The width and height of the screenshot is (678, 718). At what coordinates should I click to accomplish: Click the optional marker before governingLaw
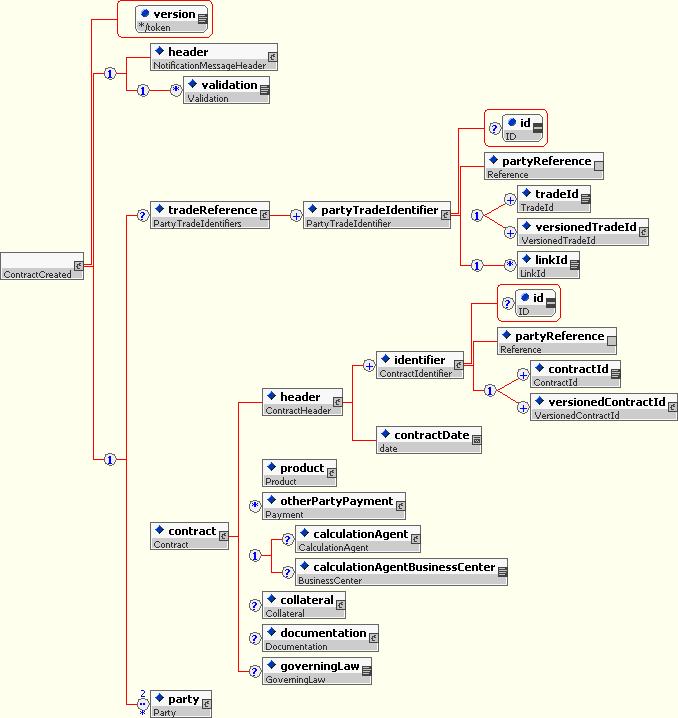(255, 671)
